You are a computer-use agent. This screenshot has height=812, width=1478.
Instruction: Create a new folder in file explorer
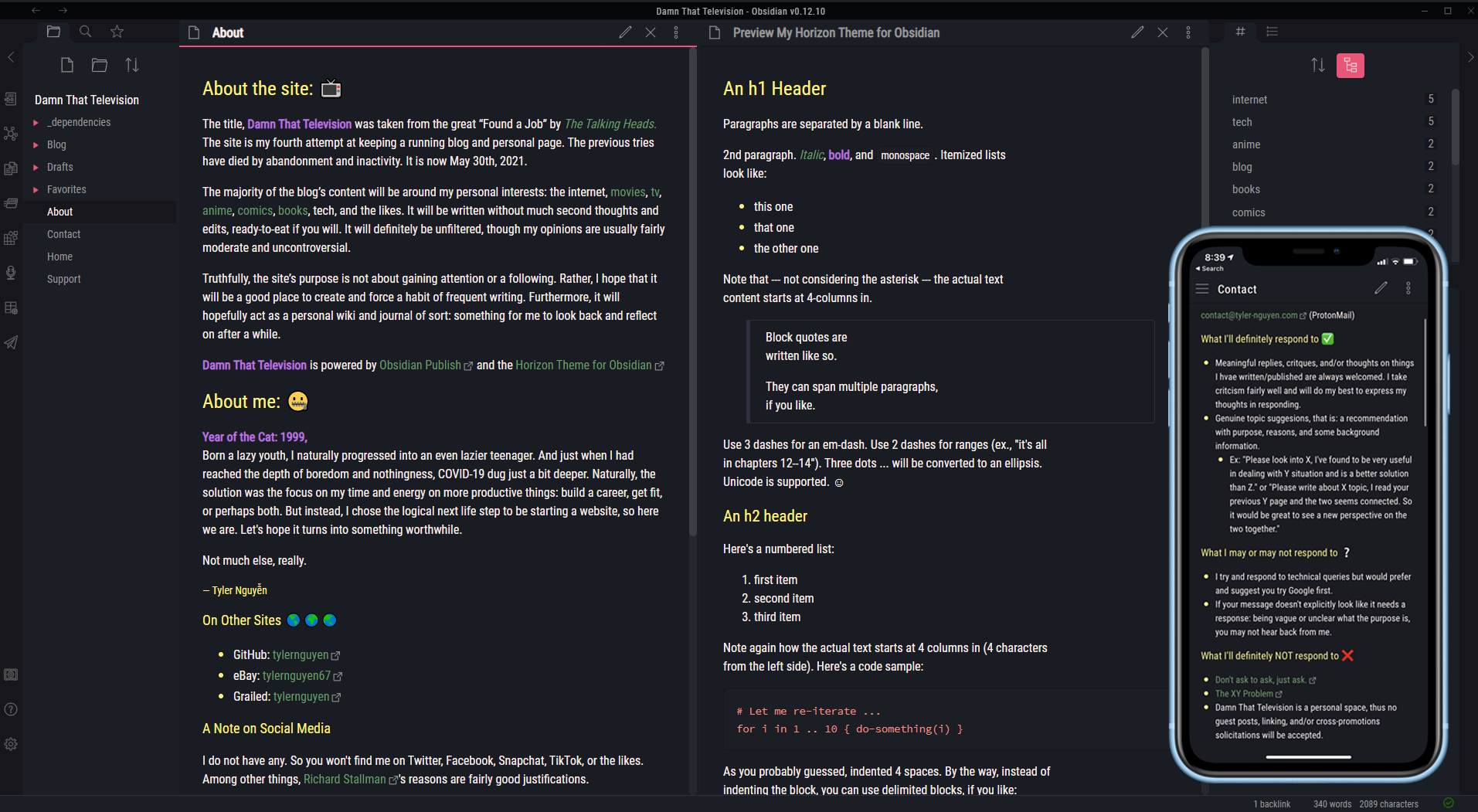tap(100, 65)
